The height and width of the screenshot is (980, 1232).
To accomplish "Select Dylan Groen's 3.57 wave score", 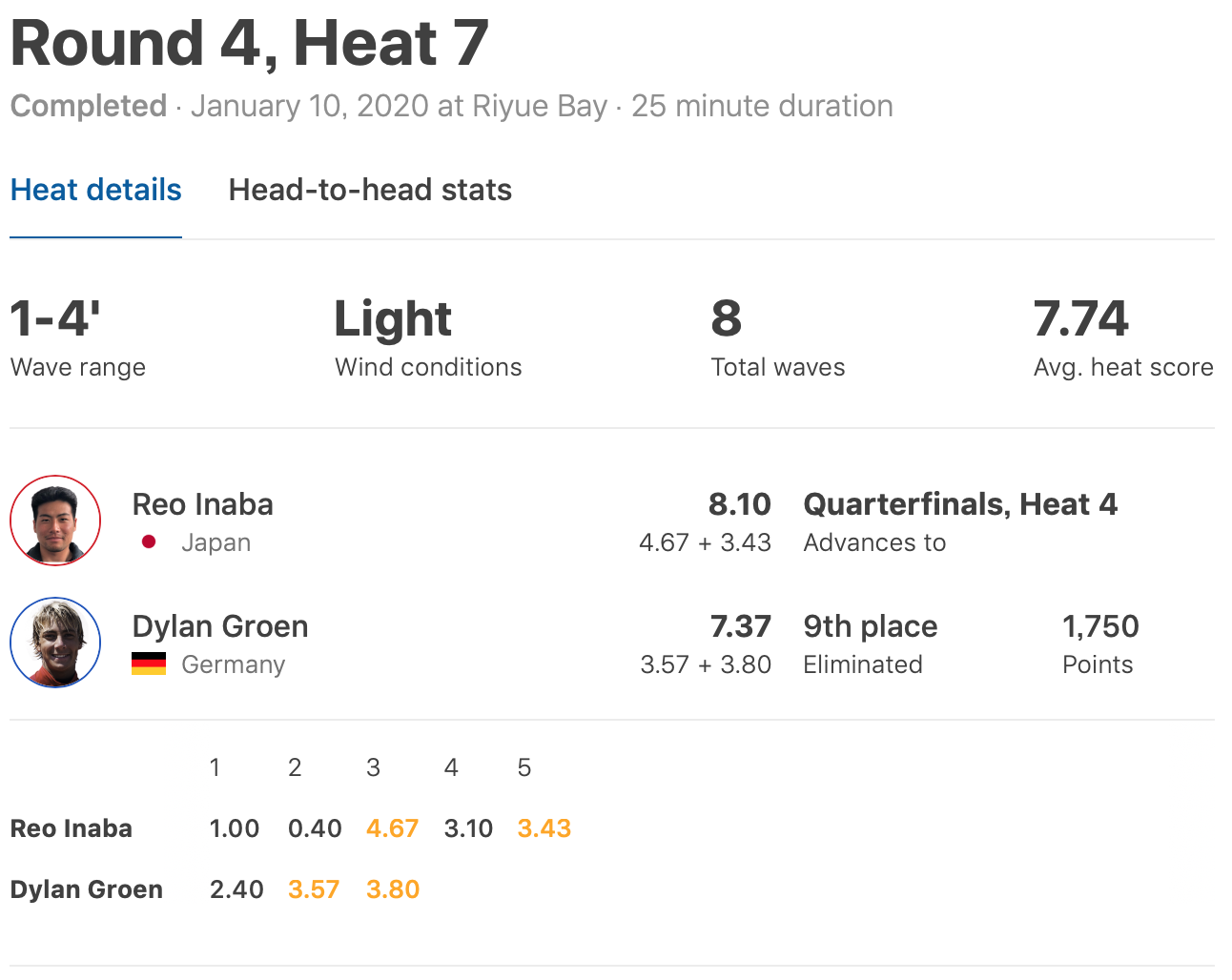I will click(x=314, y=889).
